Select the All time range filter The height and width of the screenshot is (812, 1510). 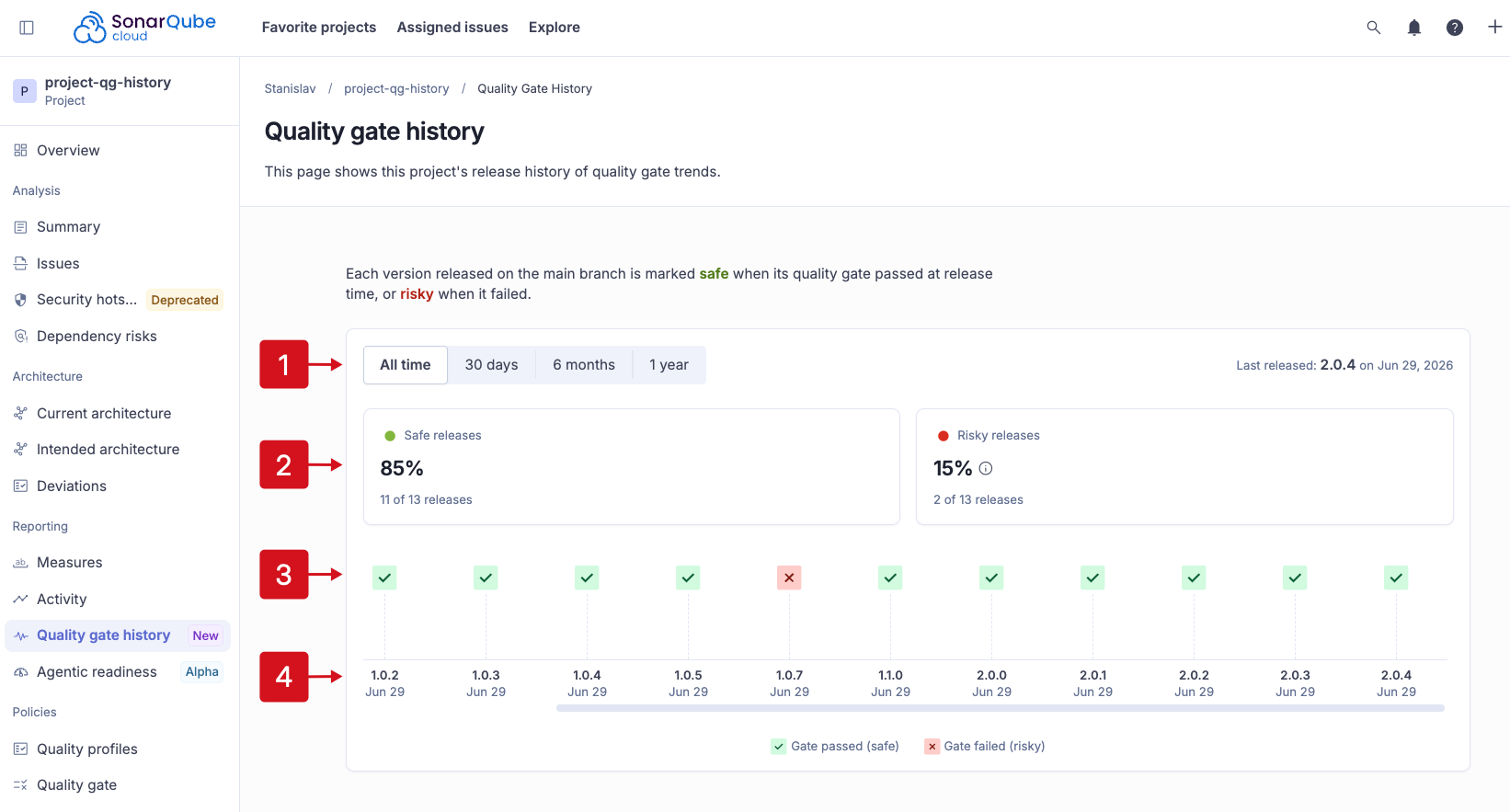tap(406, 365)
